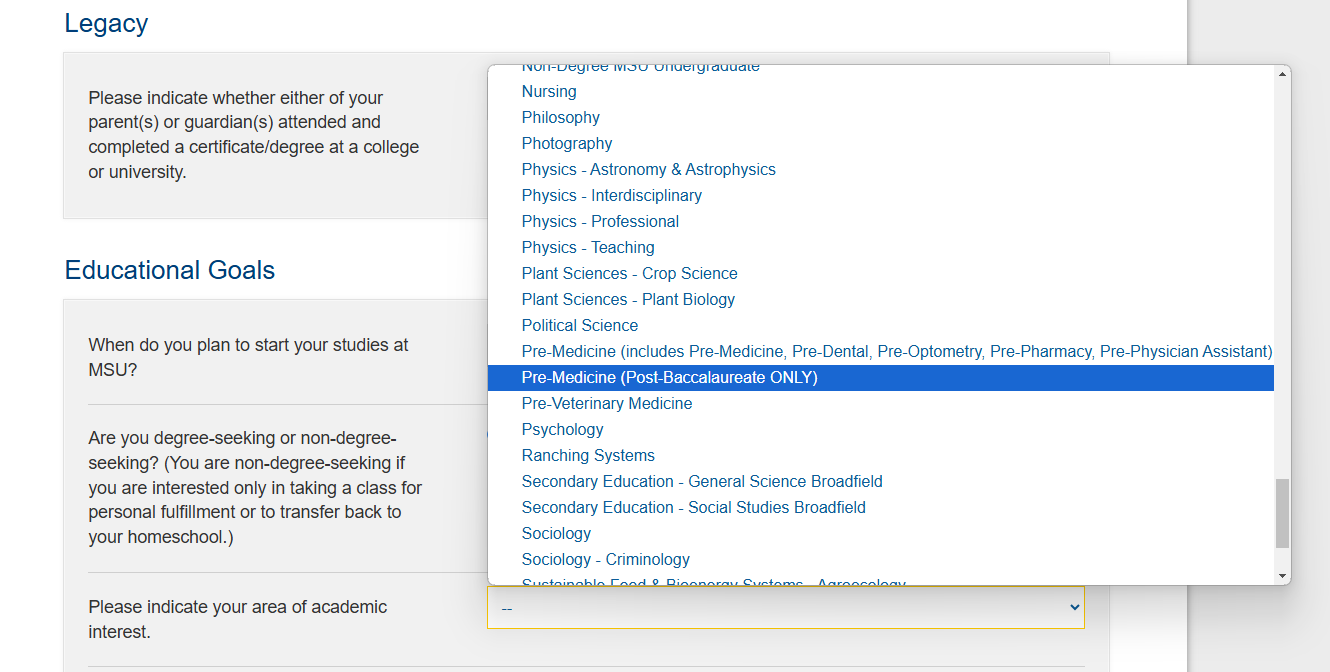The width and height of the screenshot is (1330, 672).
Task: Select Nursing from the dropdown list
Action: [x=880, y=91]
